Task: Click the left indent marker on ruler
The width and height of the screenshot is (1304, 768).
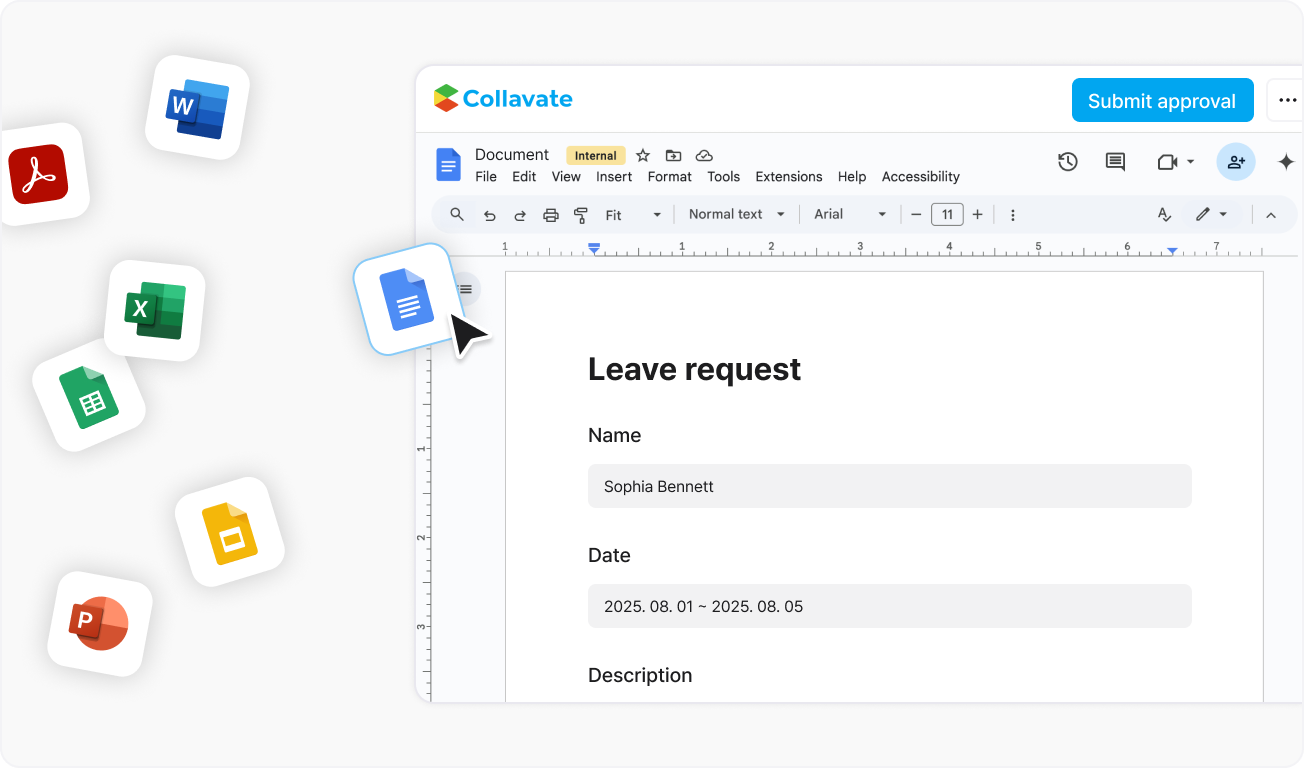Action: pyautogui.click(x=594, y=247)
